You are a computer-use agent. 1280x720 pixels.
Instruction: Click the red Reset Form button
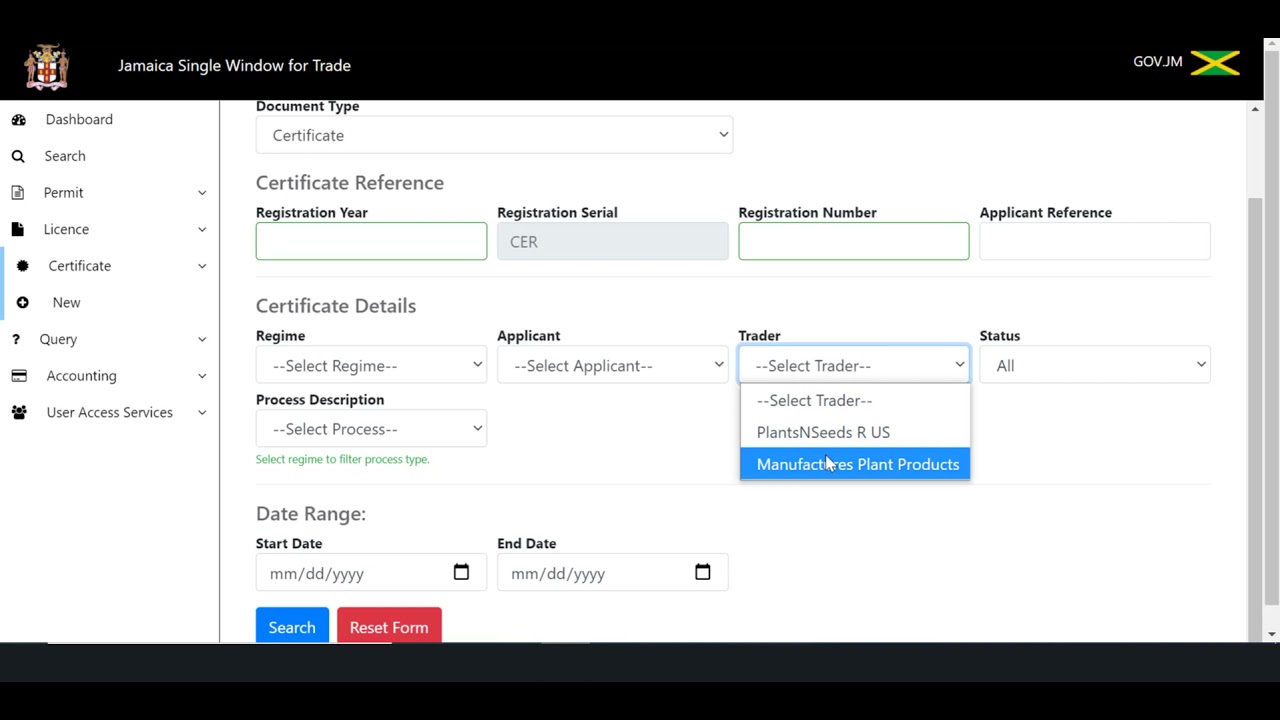pos(389,627)
